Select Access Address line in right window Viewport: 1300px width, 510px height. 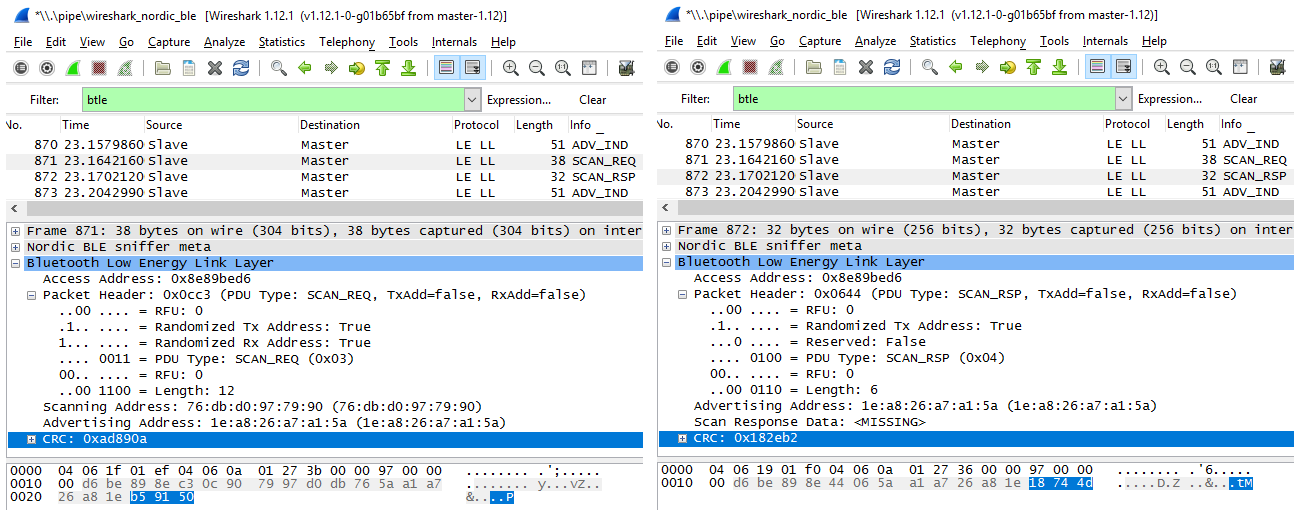pos(798,278)
